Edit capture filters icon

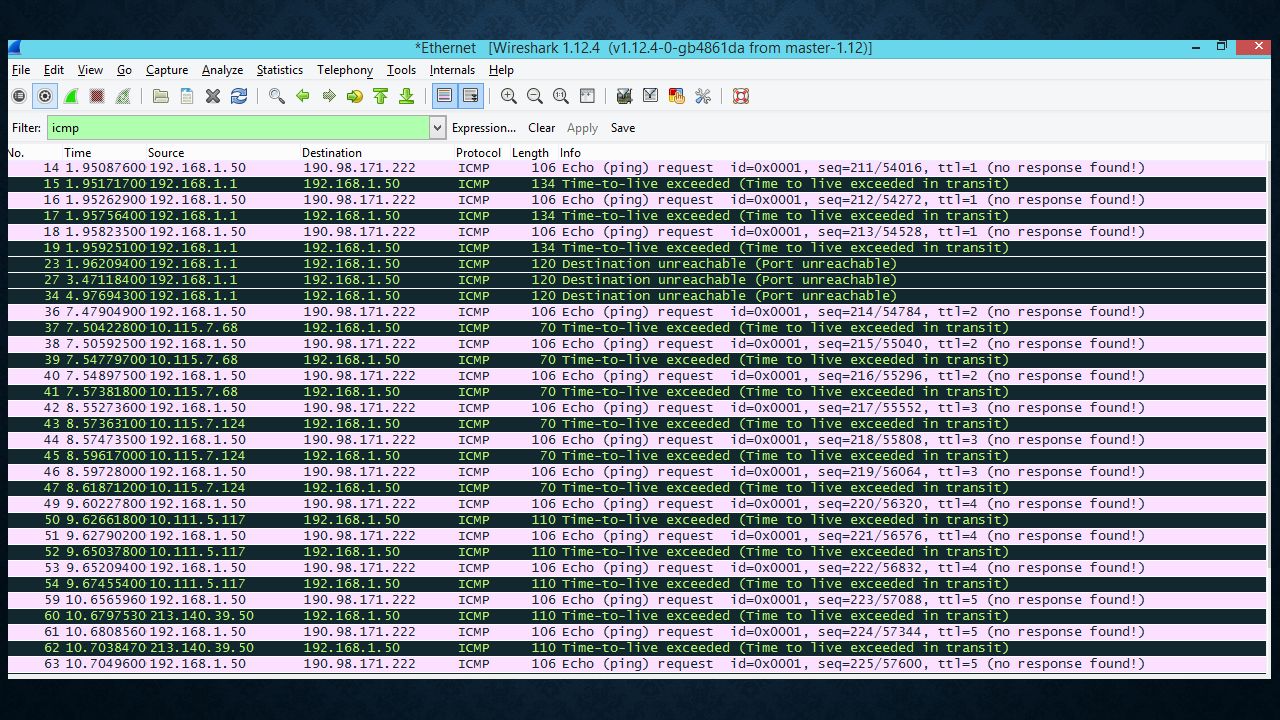624,96
